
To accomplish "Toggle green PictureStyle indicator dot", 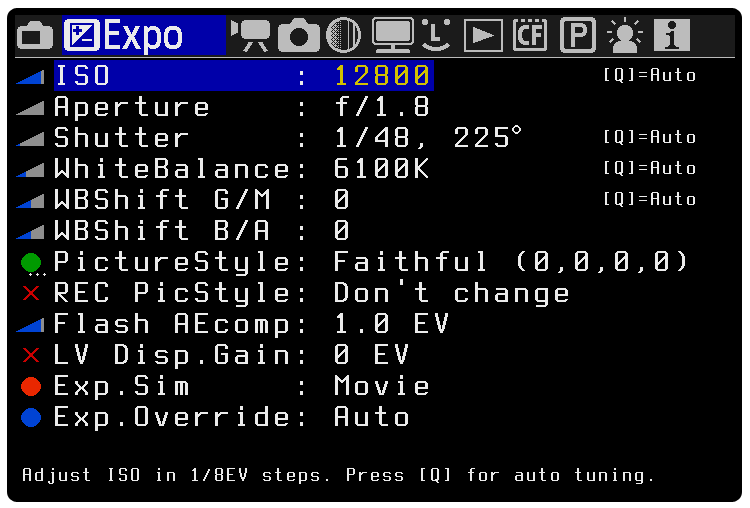I will (x=31, y=263).
